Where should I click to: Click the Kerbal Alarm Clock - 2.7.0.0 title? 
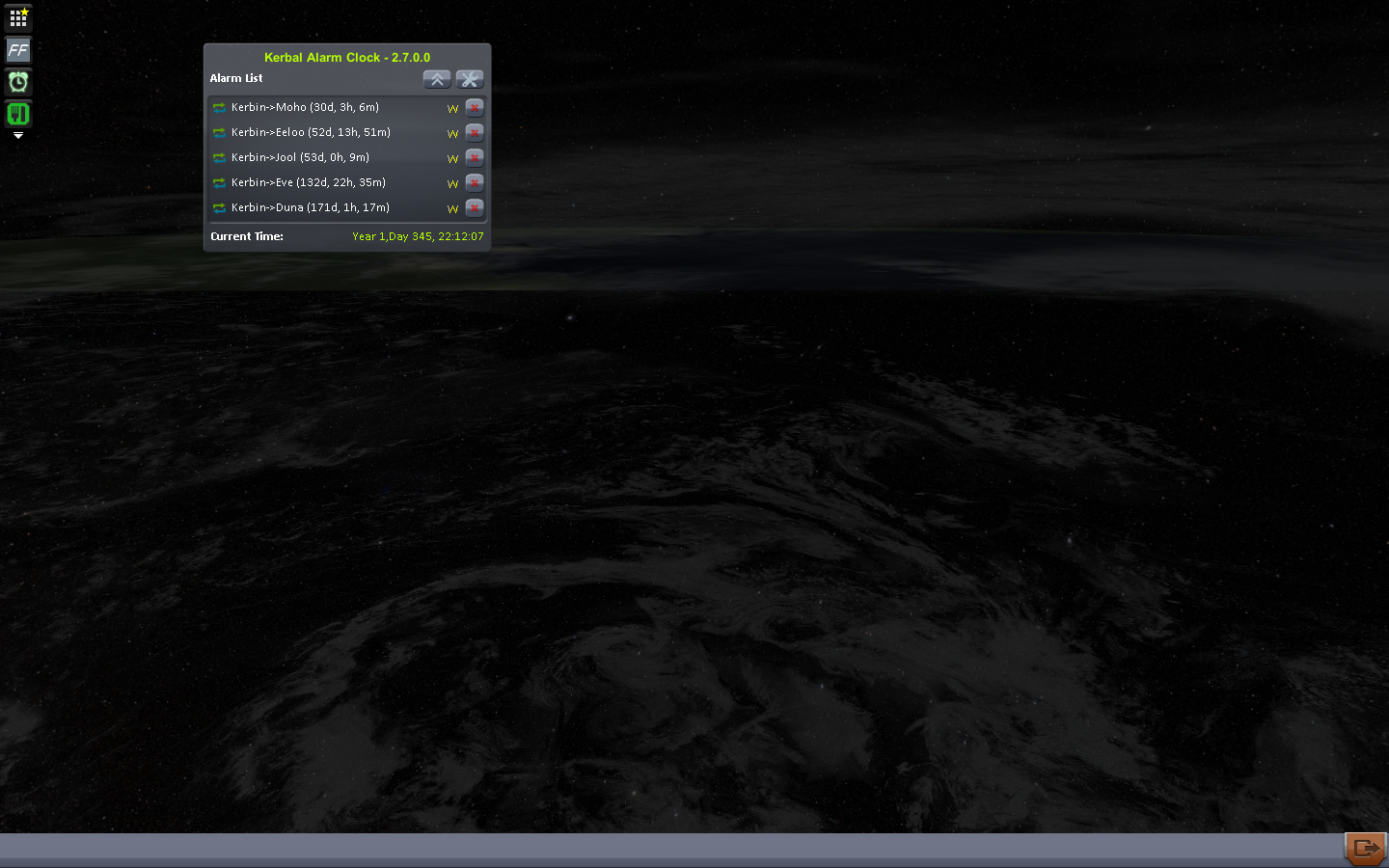[x=347, y=58]
